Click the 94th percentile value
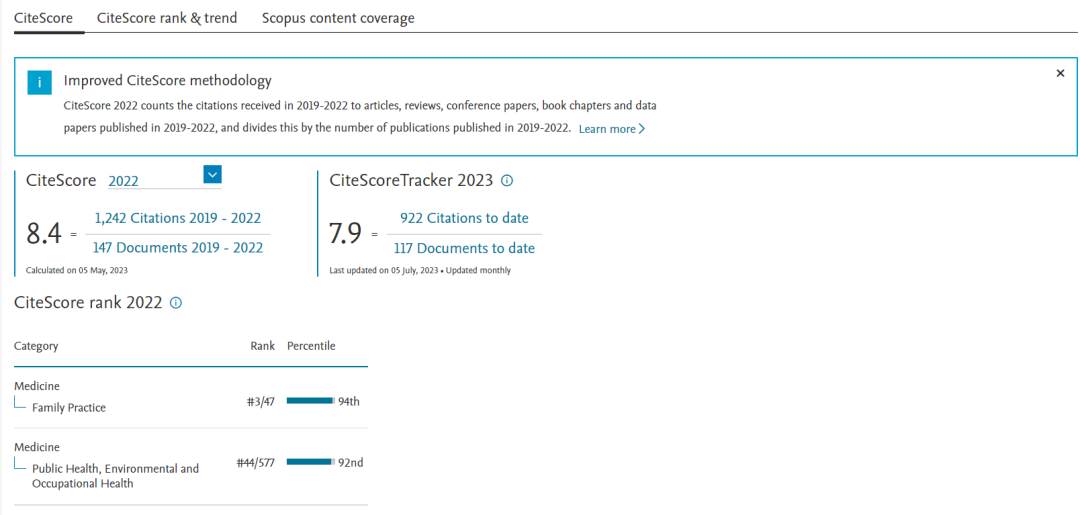This screenshot has width=1080, height=515. 349,401
